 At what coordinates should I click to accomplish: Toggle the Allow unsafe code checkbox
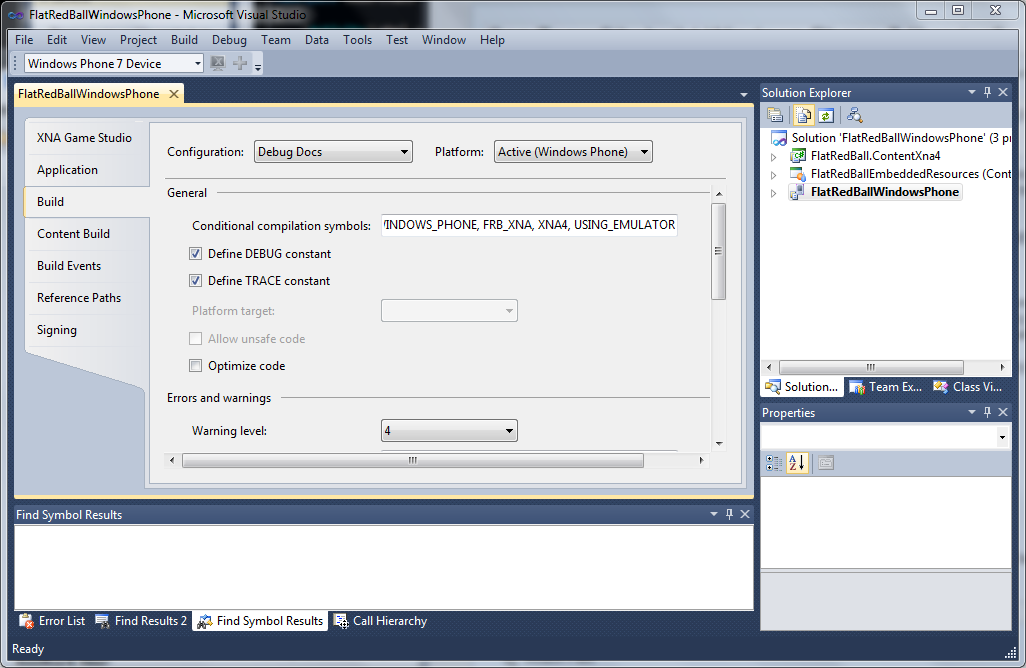pyautogui.click(x=196, y=339)
